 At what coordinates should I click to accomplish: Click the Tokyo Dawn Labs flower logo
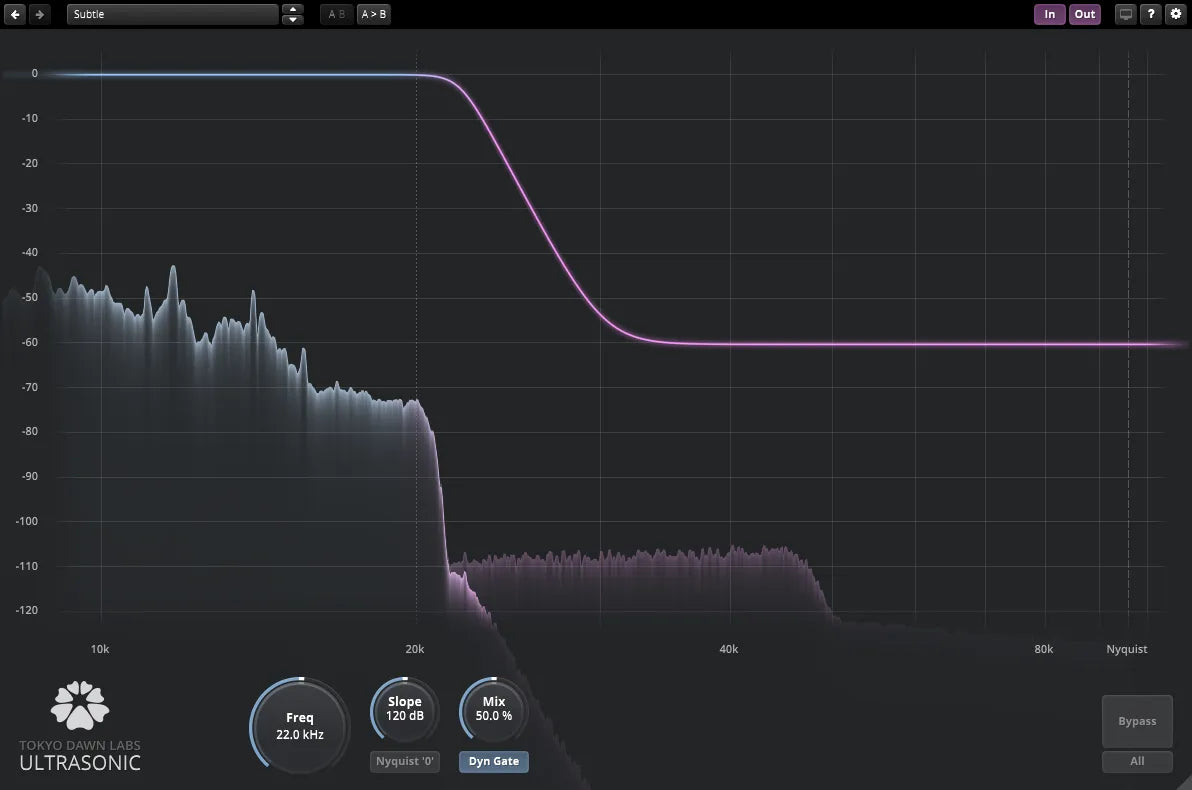pyautogui.click(x=80, y=704)
